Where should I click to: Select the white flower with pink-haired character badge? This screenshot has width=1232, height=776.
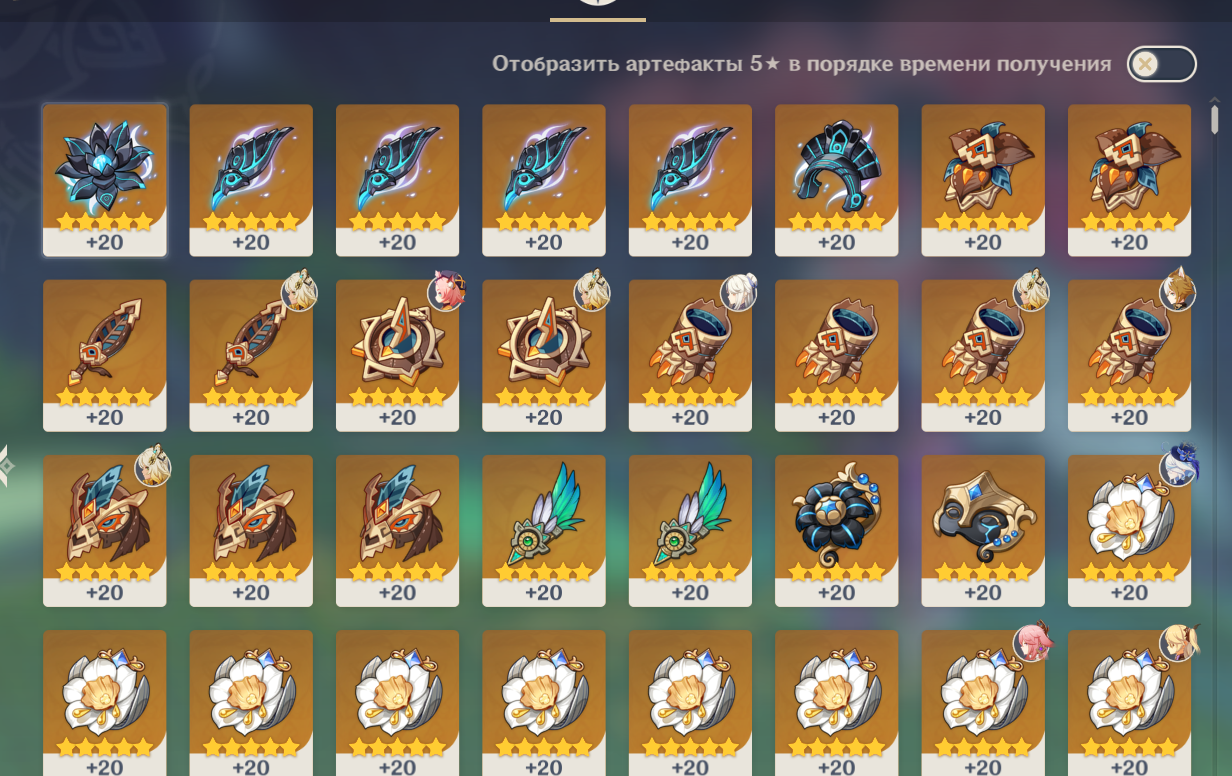tap(983, 703)
